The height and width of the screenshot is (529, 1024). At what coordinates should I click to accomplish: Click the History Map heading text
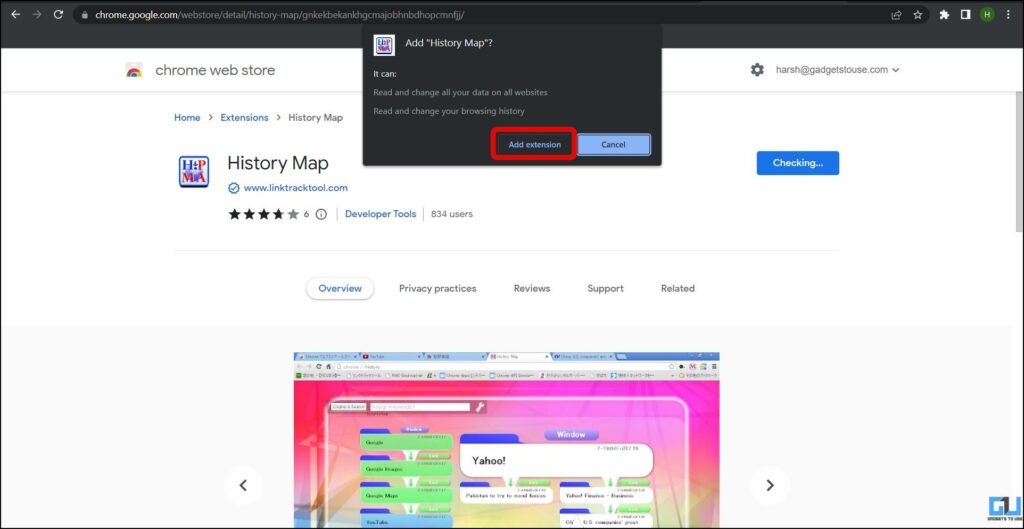278,163
